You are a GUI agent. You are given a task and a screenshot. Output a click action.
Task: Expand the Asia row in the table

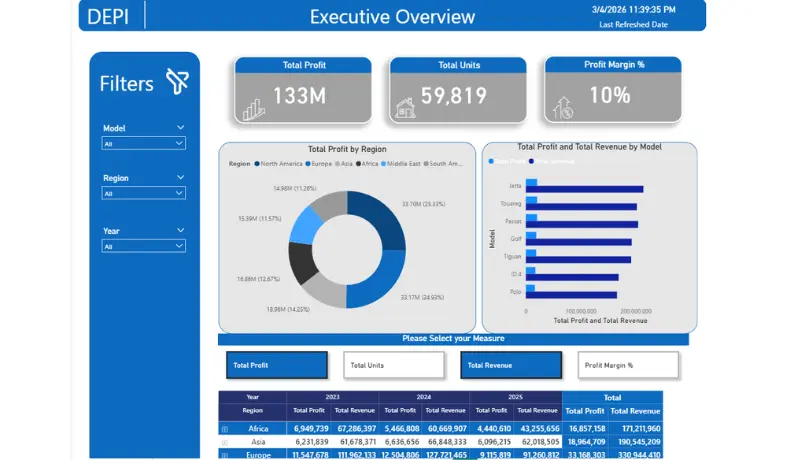(224, 442)
